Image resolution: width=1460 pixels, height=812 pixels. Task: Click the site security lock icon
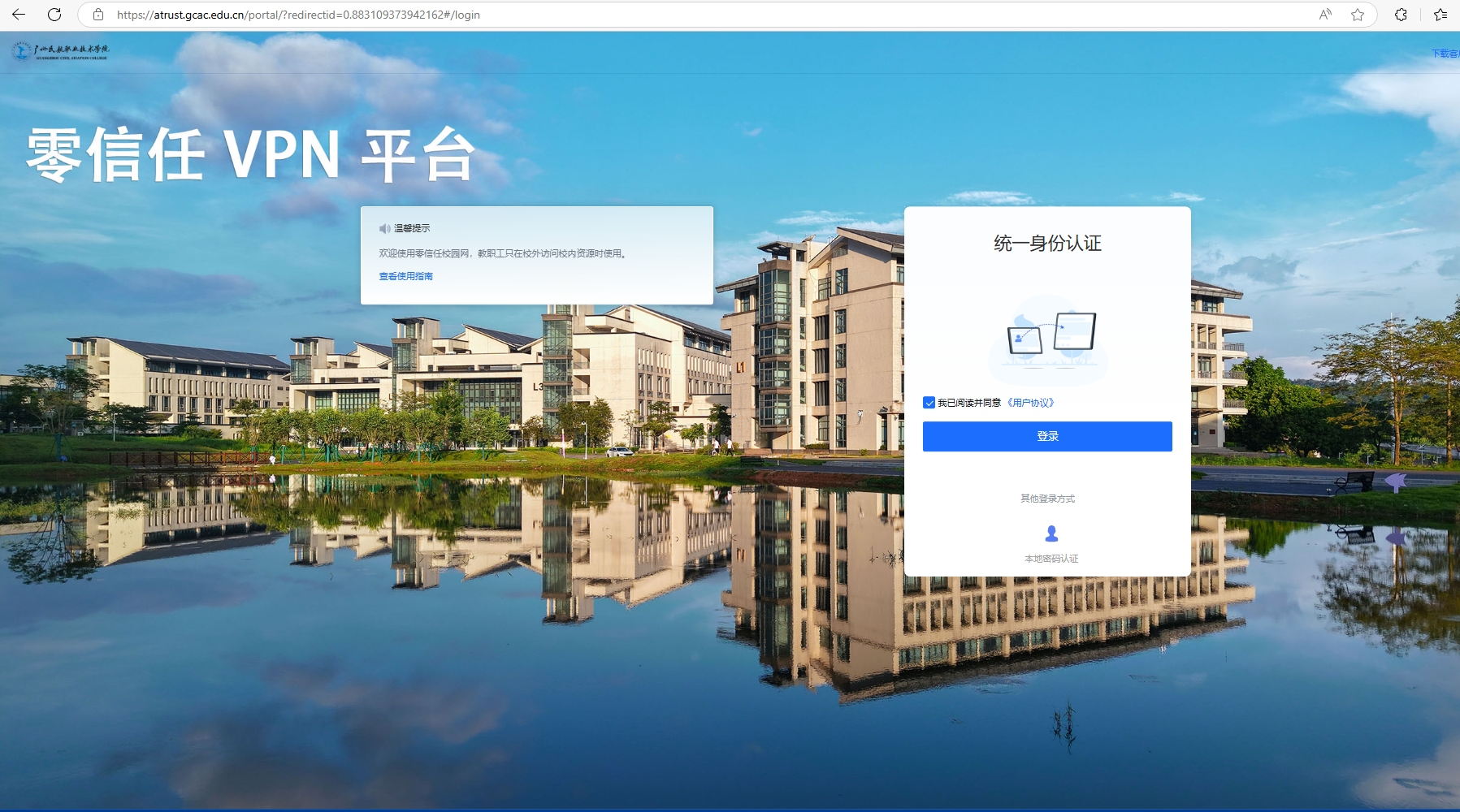pos(98,14)
